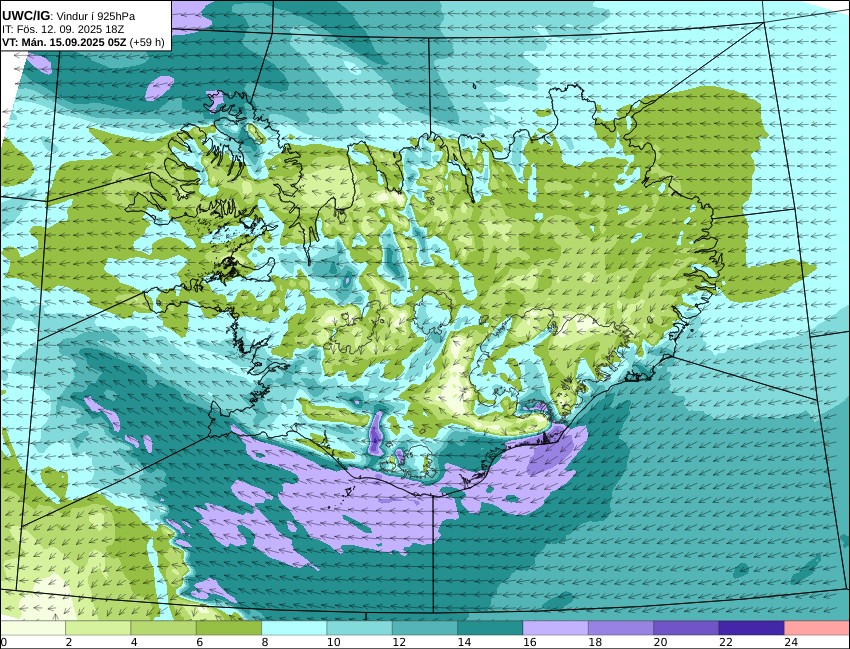Viewport: 850px width, 649px height.
Task: Choose the dark teal 14–16 legend swatch
Action: click(490, 628)
